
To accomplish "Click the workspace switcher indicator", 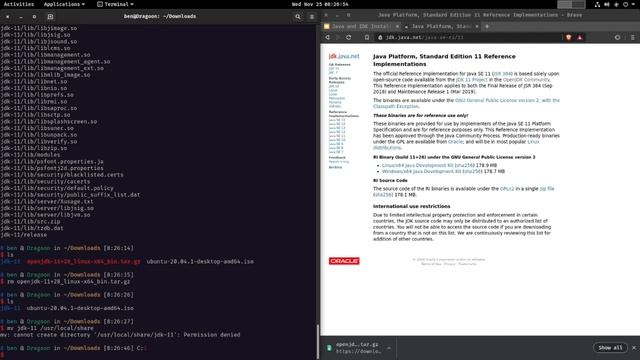I will point(571,4).
